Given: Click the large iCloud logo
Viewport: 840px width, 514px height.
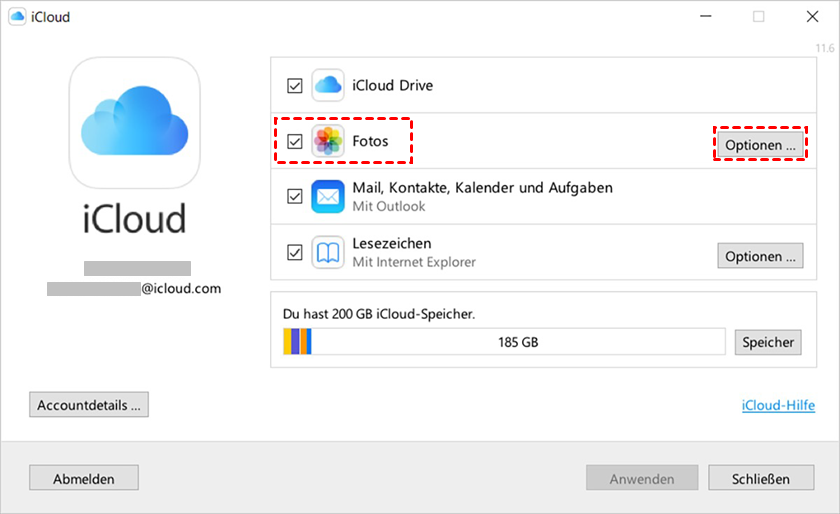Looking at the screenshot, I should pyautogui.click(x=134, y=122).
